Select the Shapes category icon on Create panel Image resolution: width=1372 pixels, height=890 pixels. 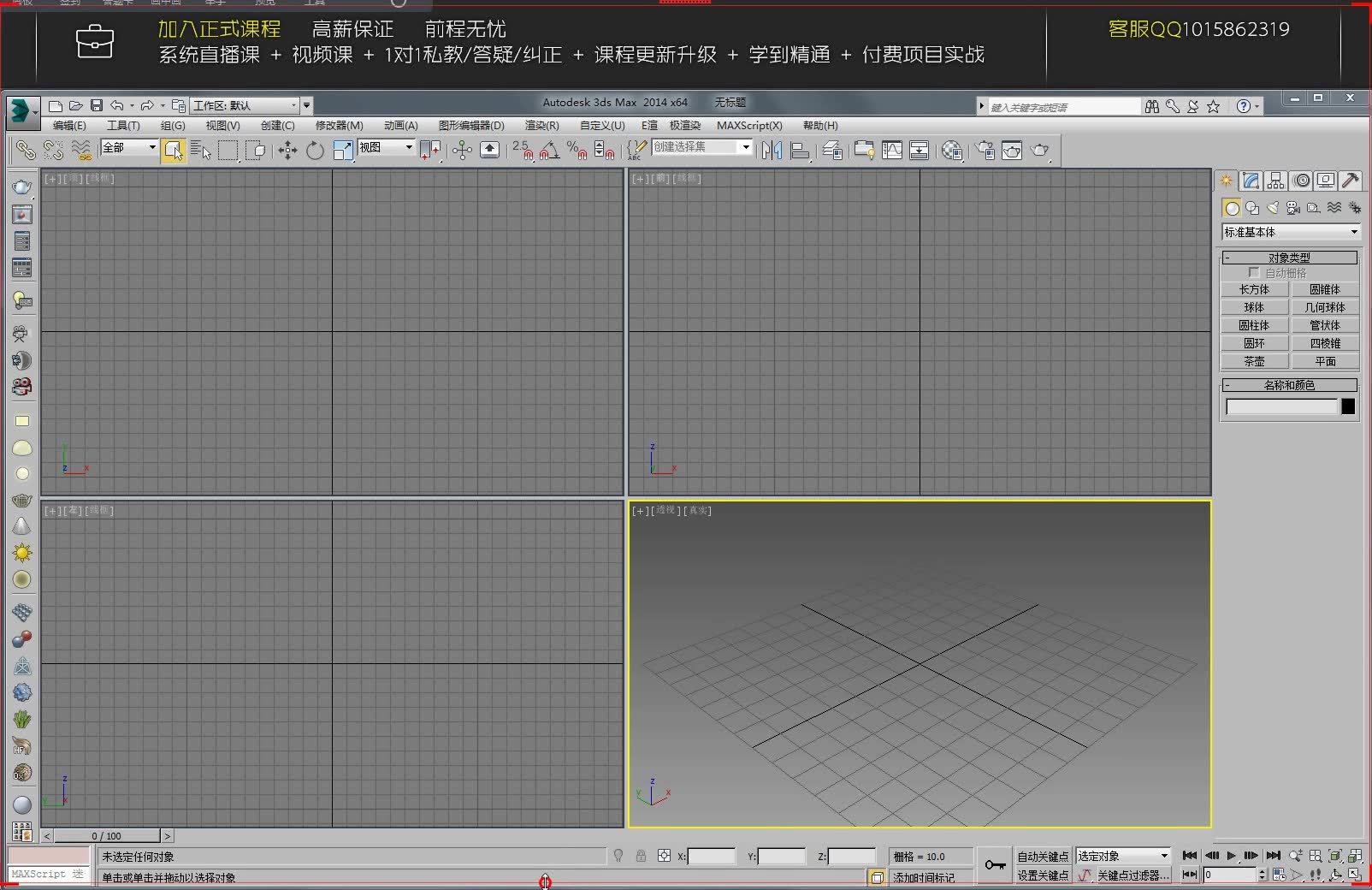[1252, 208]
